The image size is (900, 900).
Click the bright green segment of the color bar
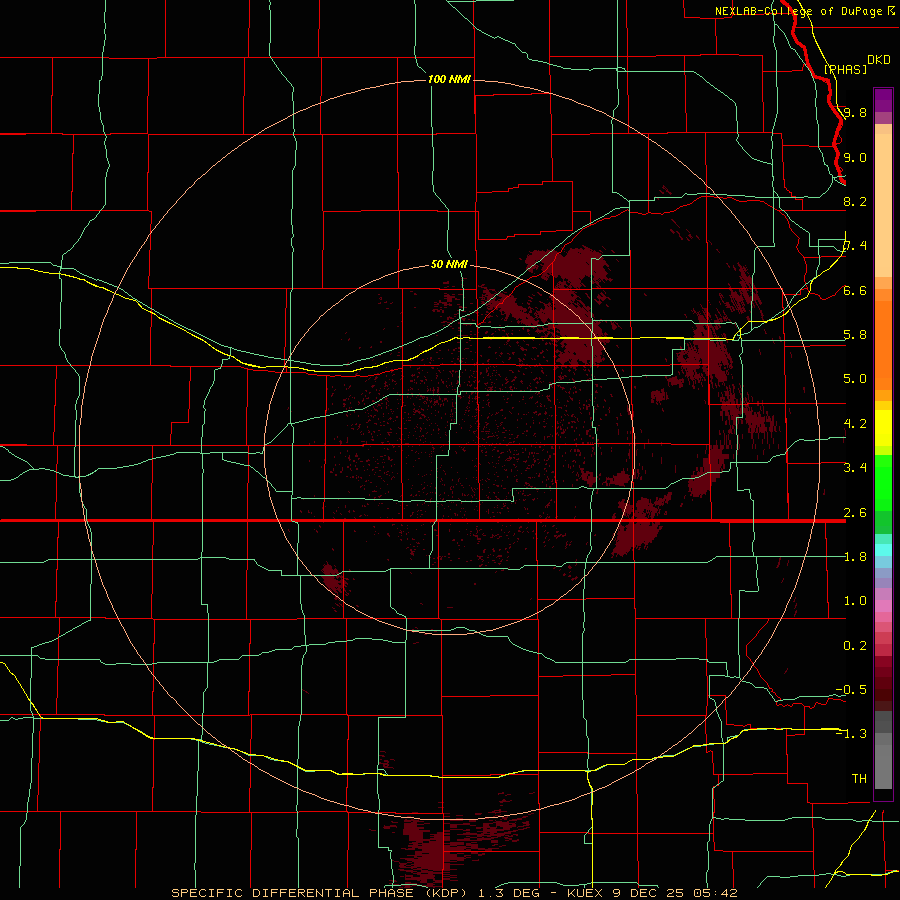[x=883, y=482]
